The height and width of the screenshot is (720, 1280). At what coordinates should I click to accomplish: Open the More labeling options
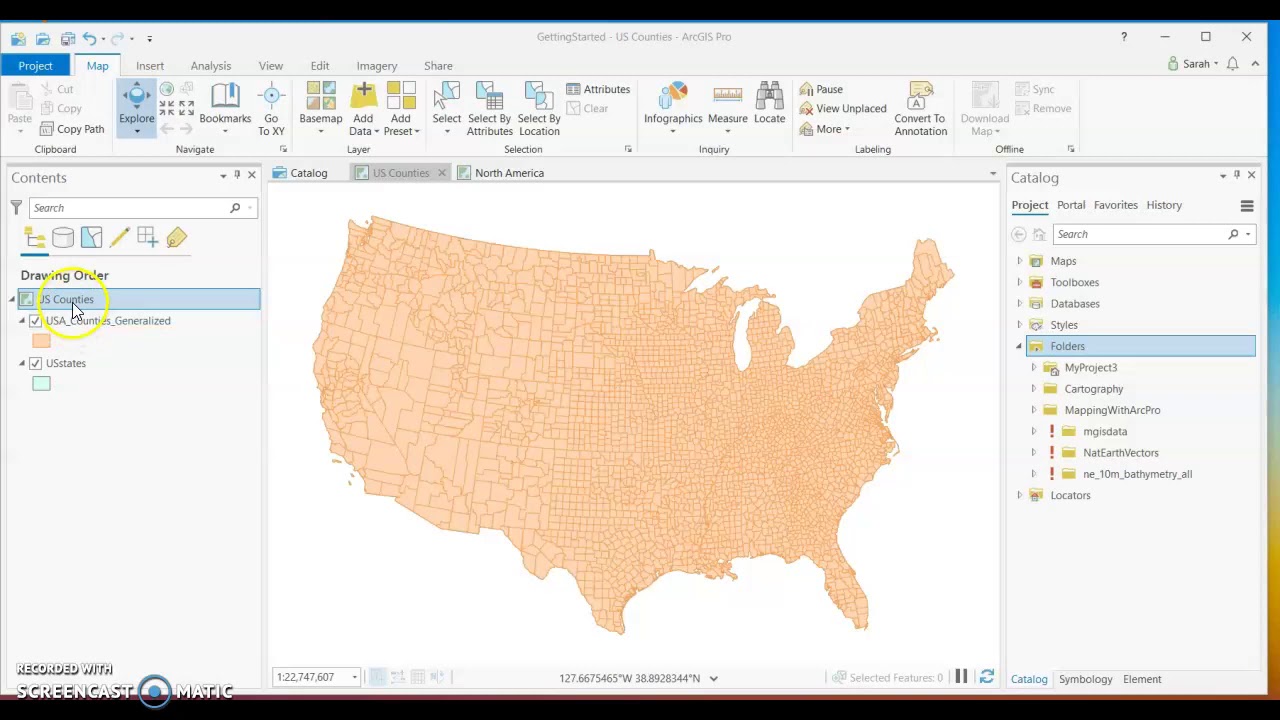click(824, 129)
